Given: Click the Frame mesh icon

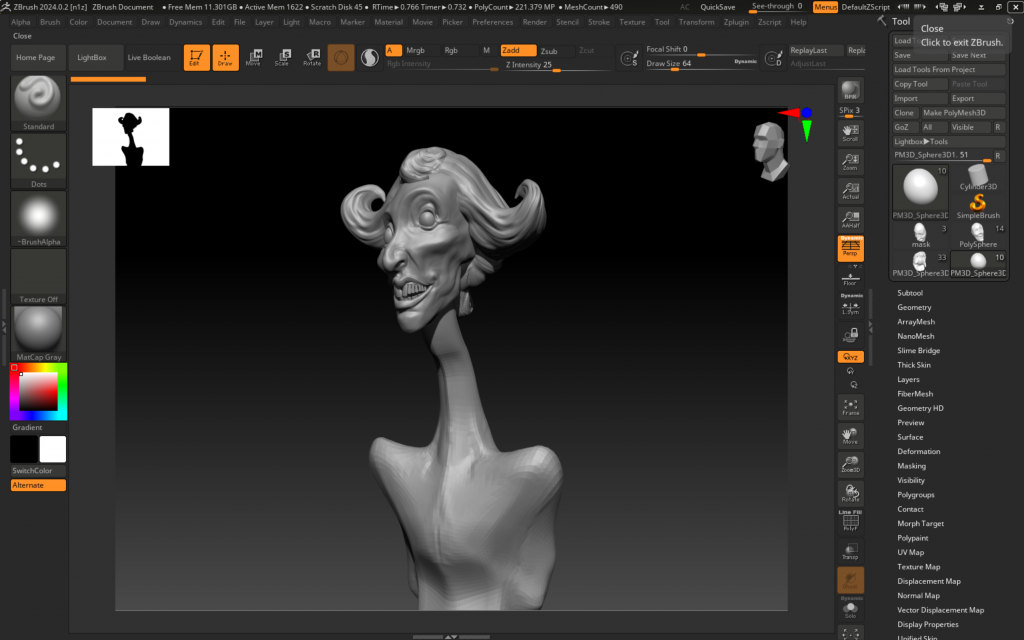Looking at the screenshot, I should 850,407.
